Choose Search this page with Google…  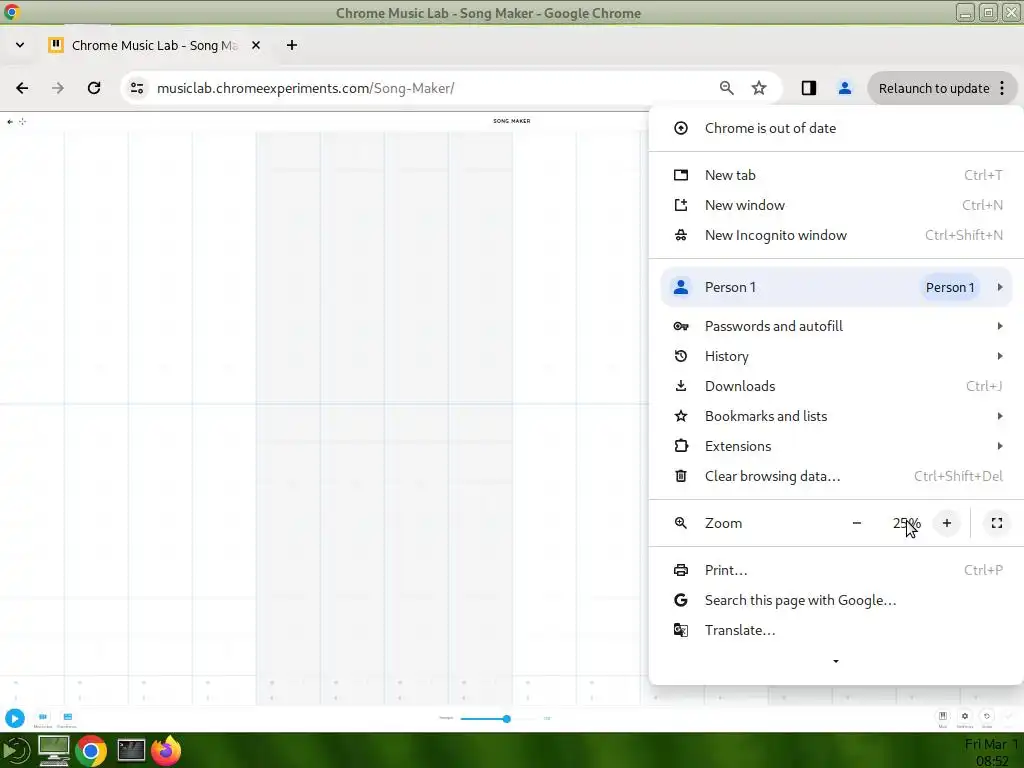click(x=836, y=600)
